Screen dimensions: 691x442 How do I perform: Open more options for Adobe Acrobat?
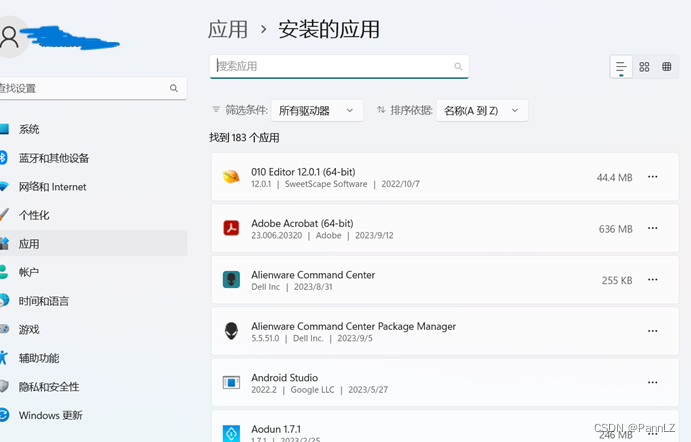tap(653, 228)
